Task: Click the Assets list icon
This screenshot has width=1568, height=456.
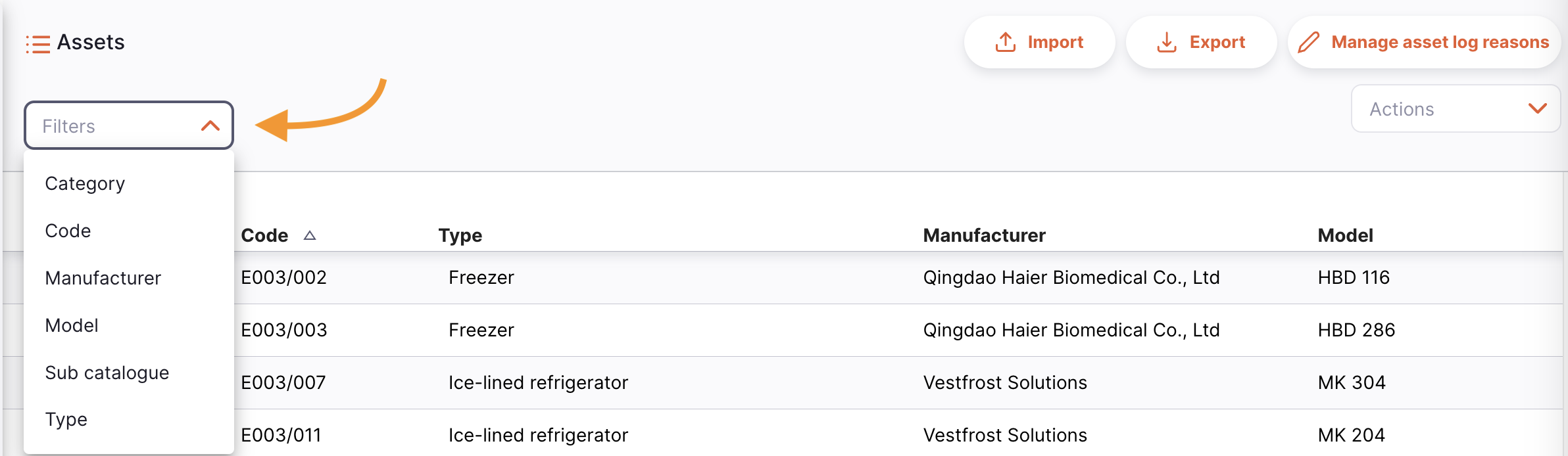Action: pyautogui.click(x=38, y=44)
